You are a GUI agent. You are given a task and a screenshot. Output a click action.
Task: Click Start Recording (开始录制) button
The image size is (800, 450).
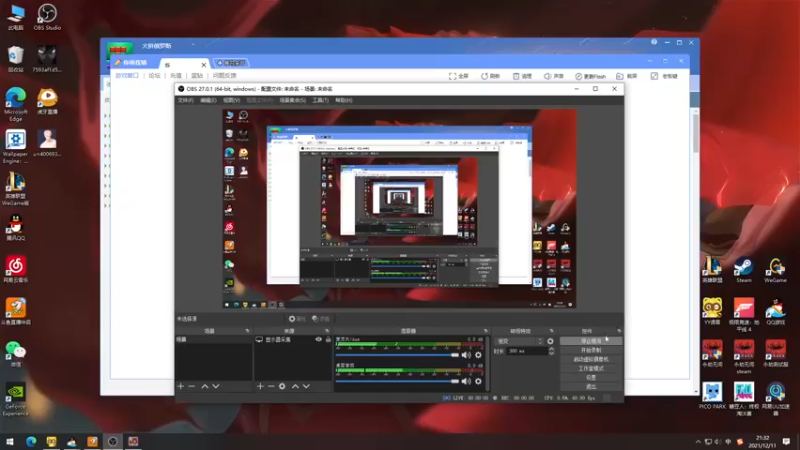(591, 350)
